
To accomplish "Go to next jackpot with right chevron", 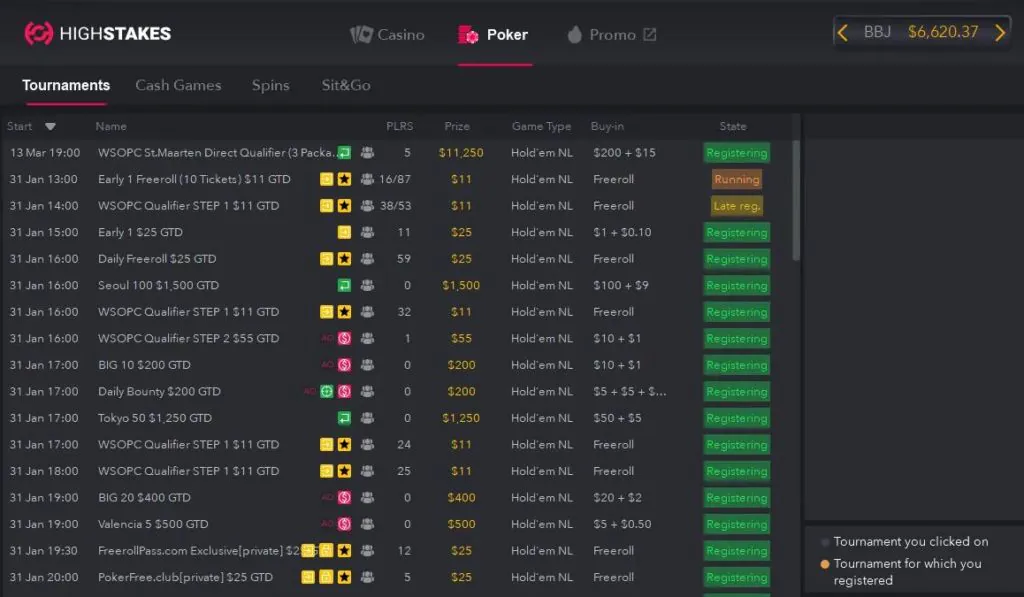I will pyautogui.click(x=1000, y=33).
